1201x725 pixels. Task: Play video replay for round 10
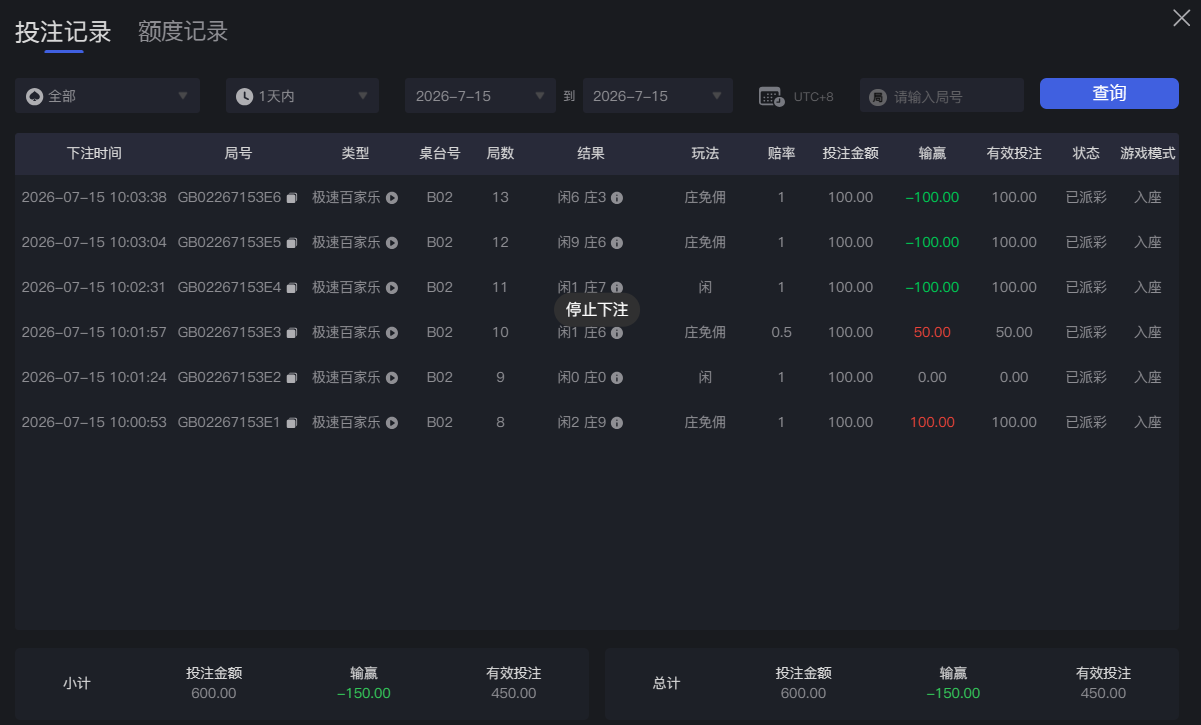[x=392, y=333]
